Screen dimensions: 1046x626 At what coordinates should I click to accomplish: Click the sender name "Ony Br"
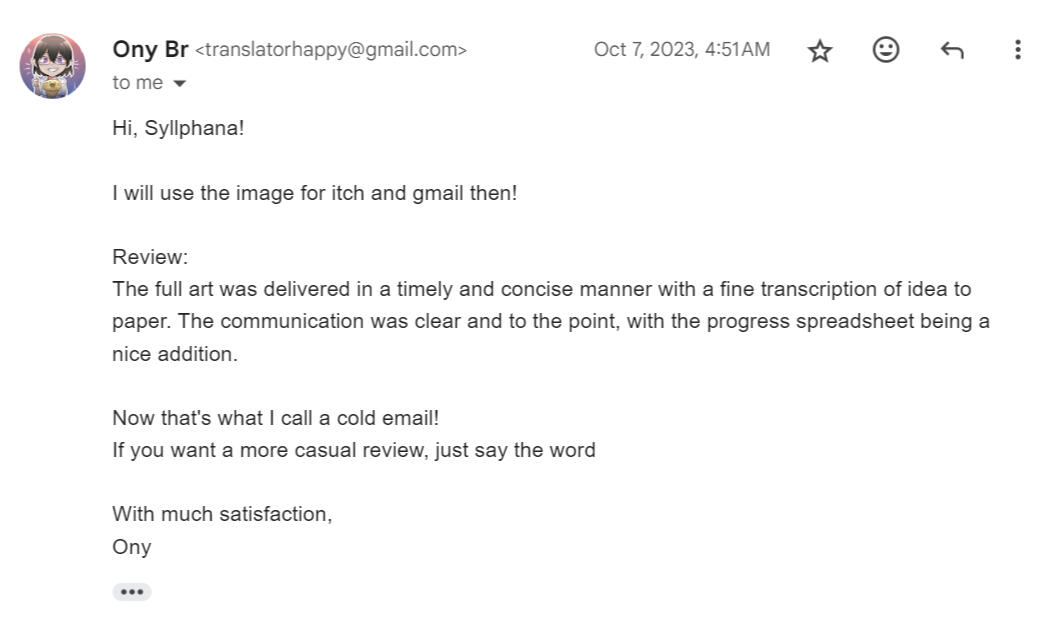coord(150,49)
